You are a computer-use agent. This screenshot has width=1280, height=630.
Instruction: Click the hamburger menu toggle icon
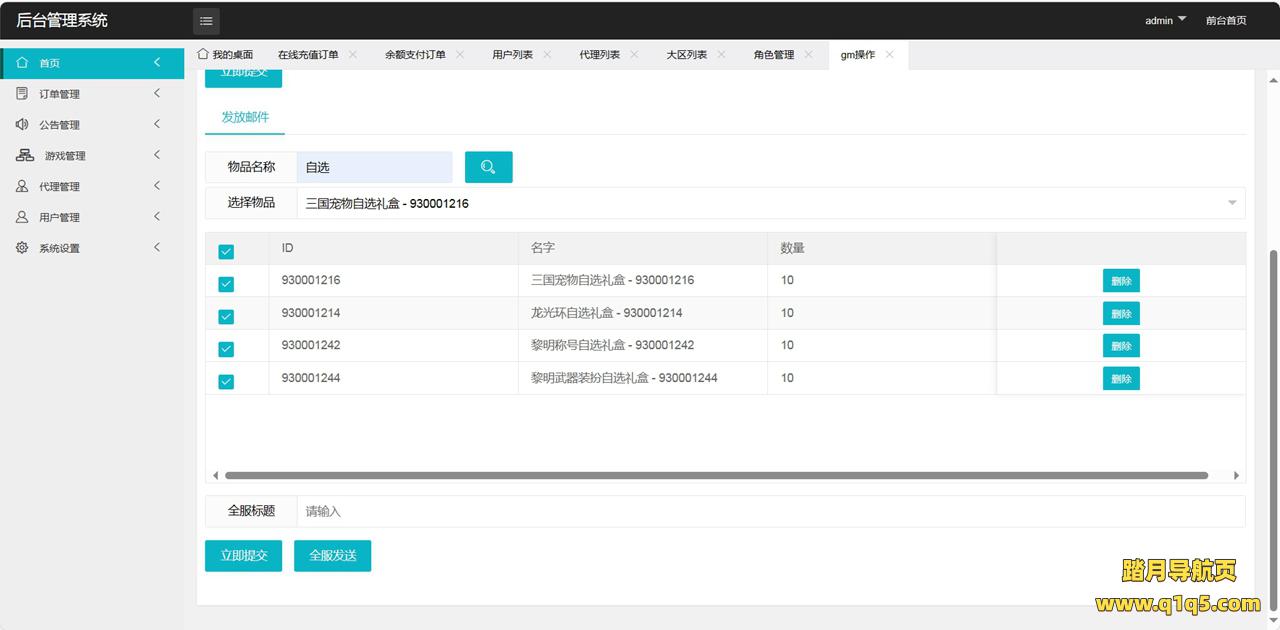tap(206, 21)
